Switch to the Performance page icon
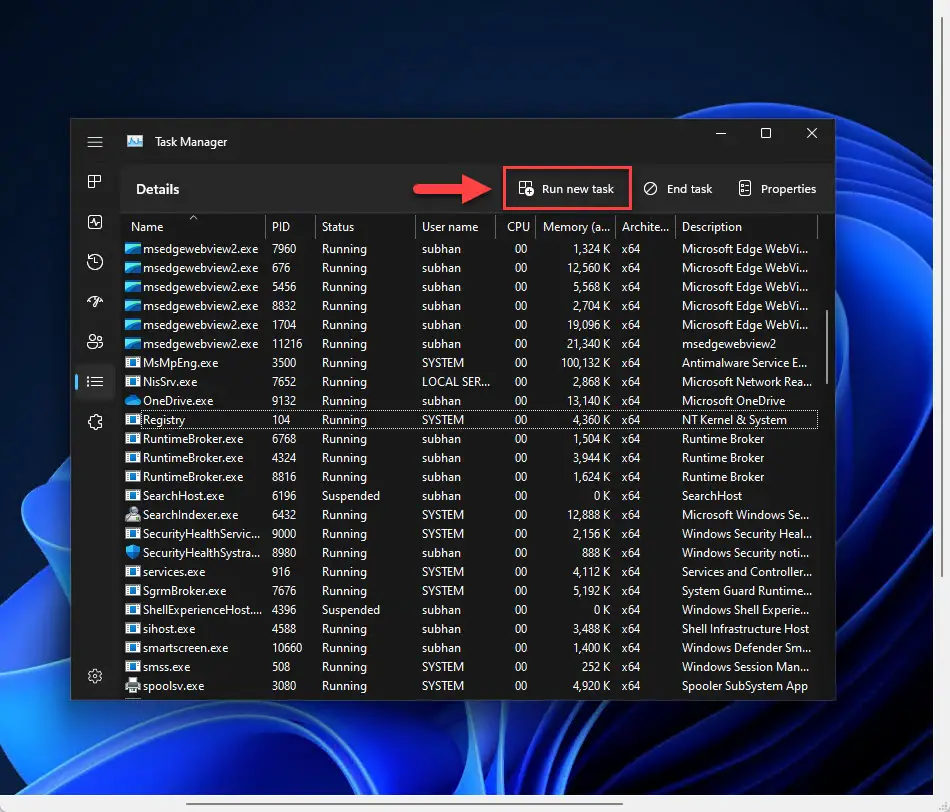950x812 pixels. click(x=95, y=222)
